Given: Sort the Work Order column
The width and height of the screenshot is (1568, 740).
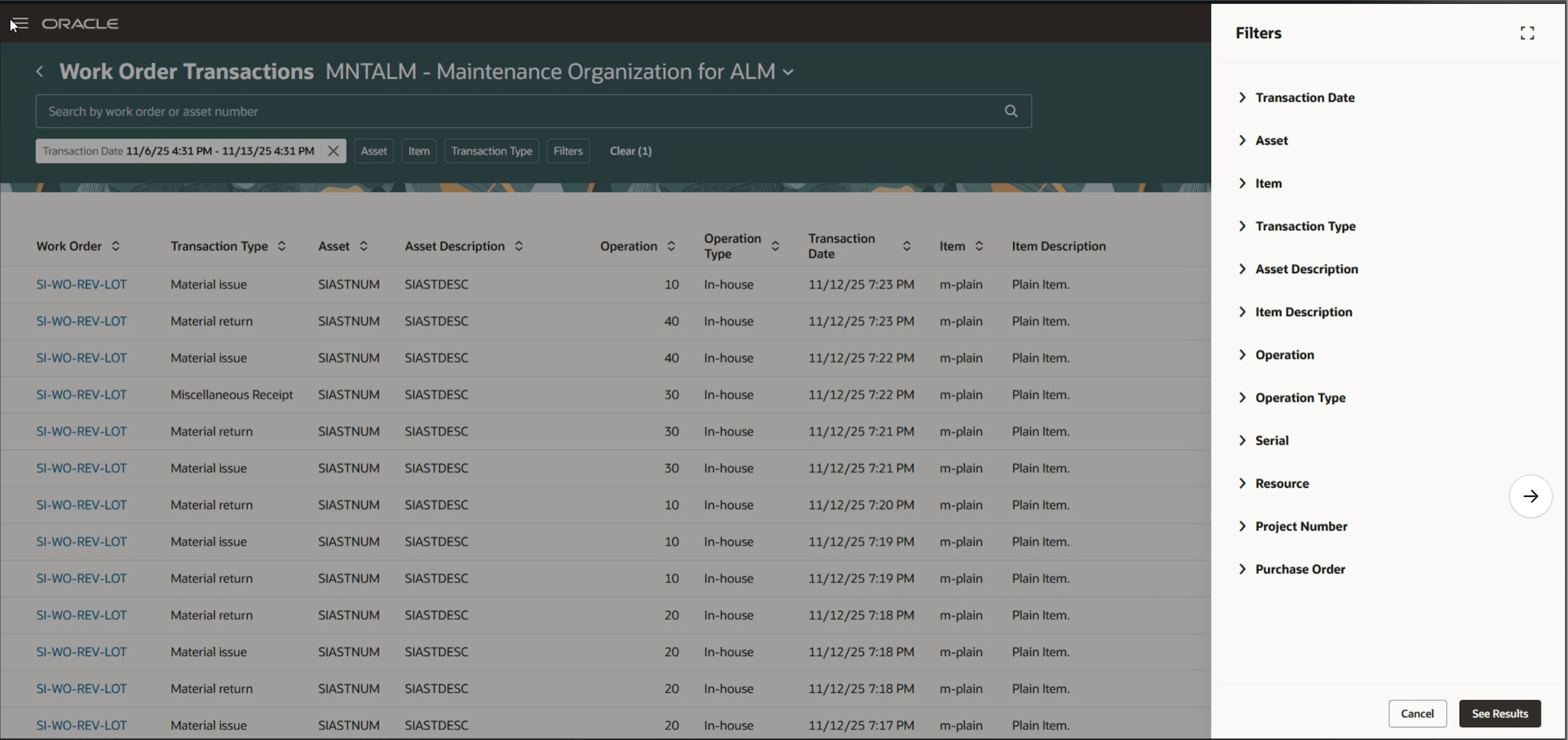Looking at the screenshot, I should [116, 246].
